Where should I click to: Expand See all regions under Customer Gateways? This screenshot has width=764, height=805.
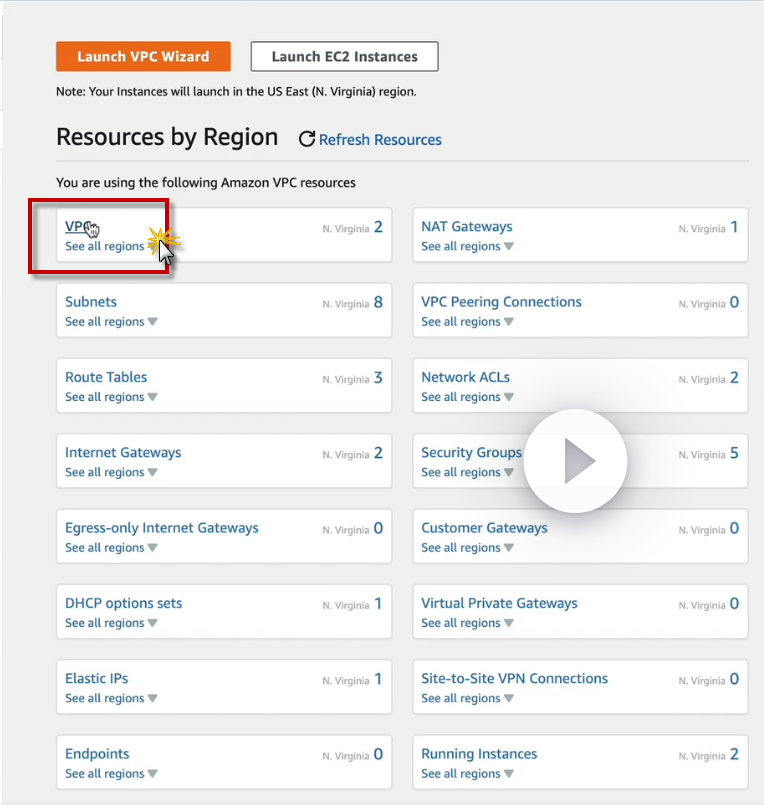467,548
